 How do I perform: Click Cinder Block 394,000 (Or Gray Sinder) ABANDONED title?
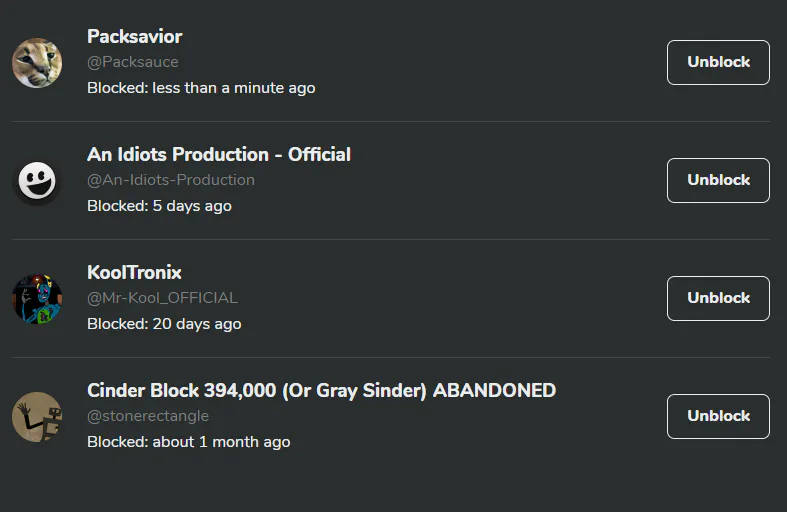321,391
